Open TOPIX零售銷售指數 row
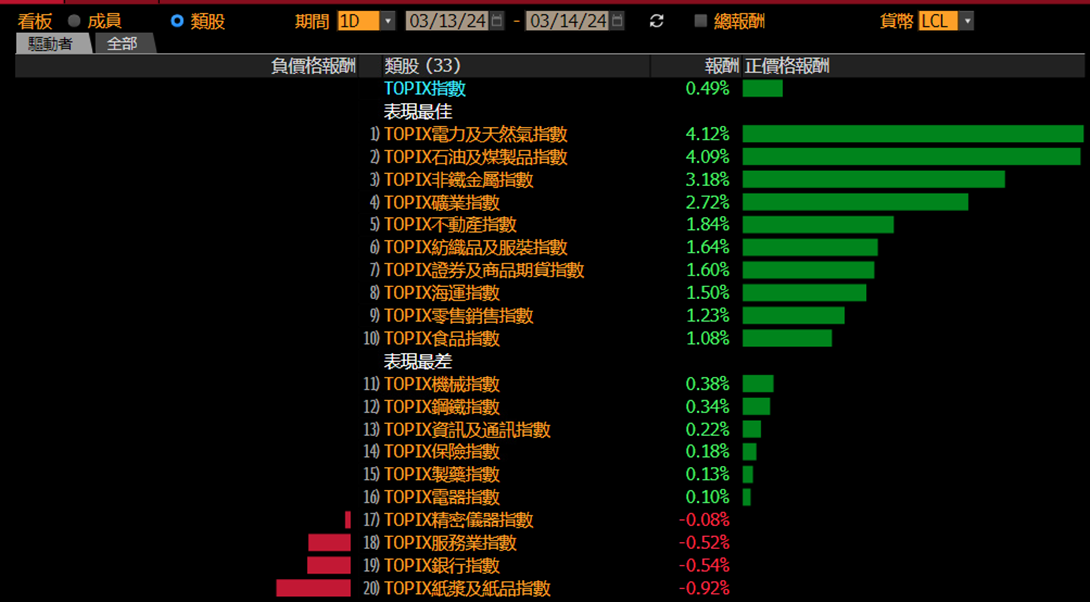1090x602 pixels. 459,316
